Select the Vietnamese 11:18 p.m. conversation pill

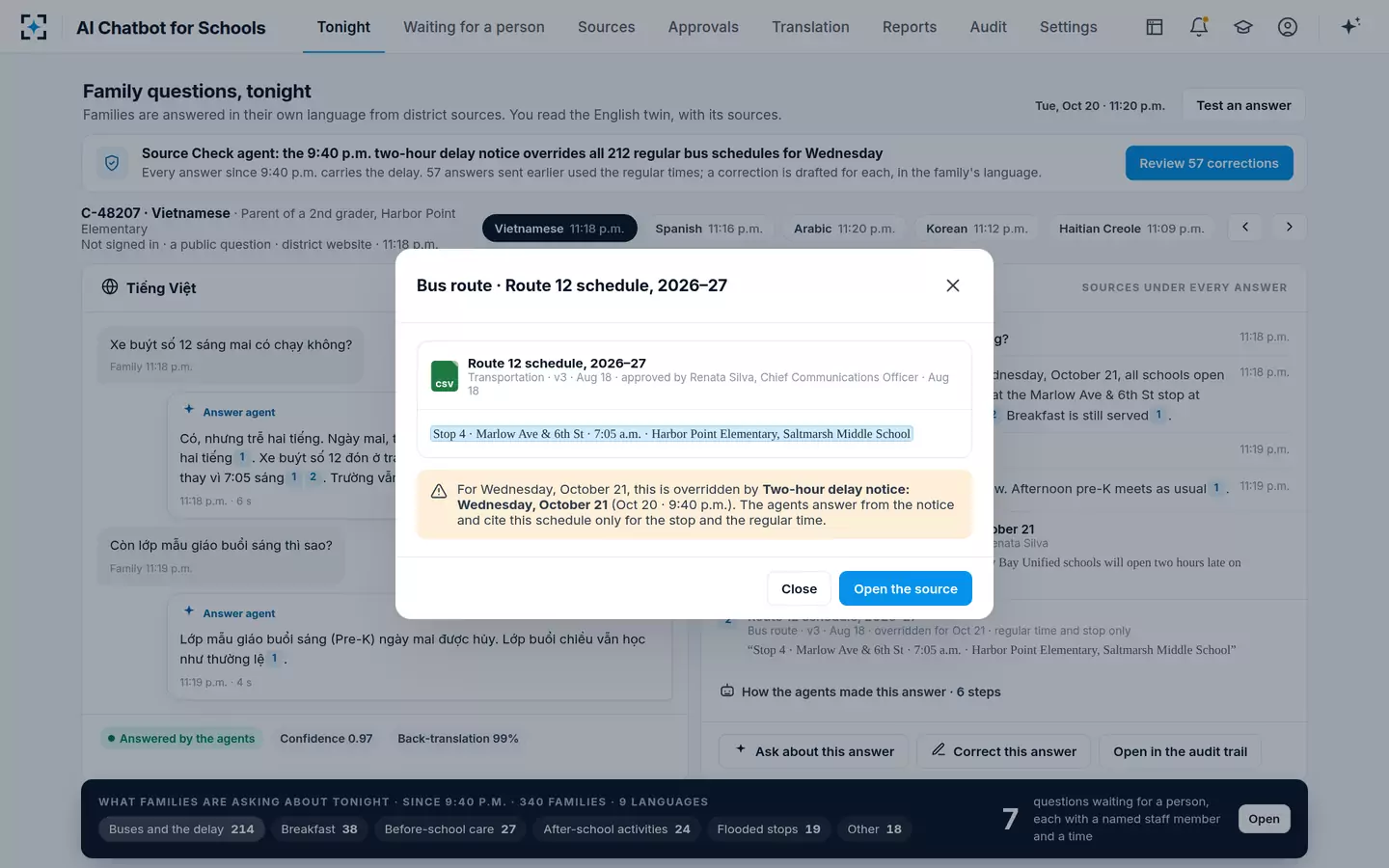point(559,229)
